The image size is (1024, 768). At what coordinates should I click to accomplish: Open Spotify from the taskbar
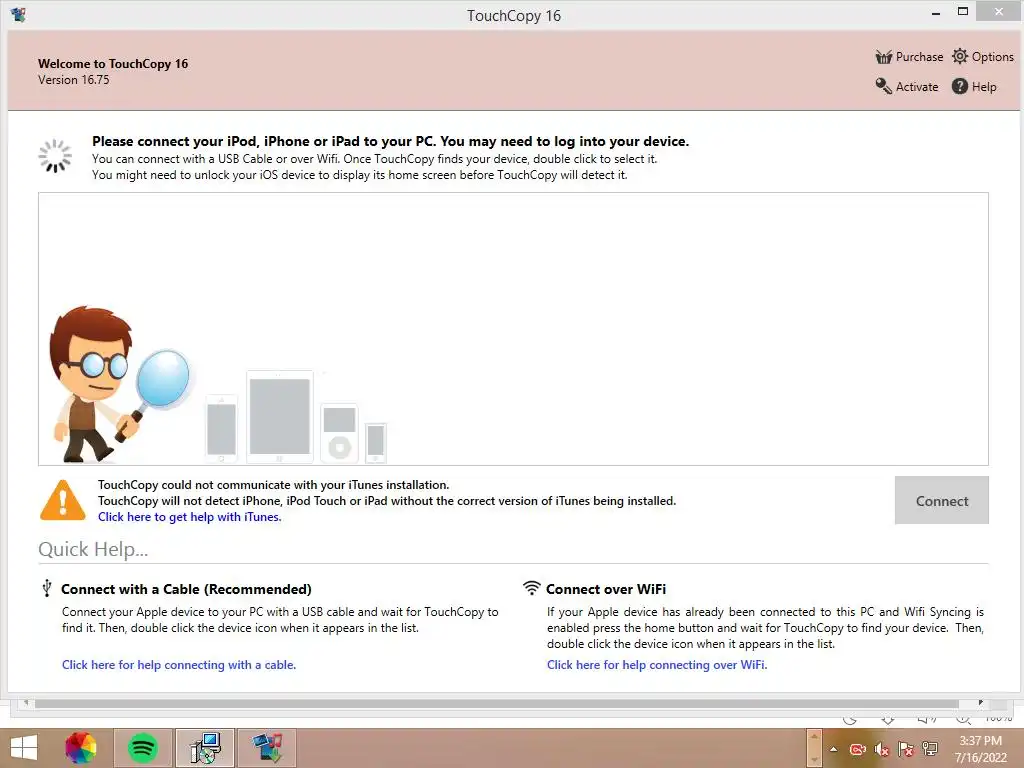click(143, 748)
